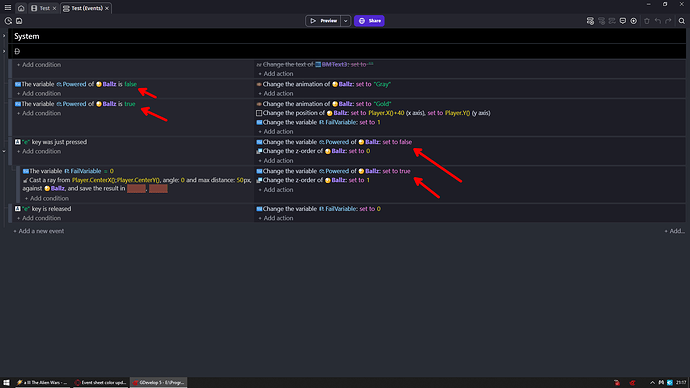Click the 'Add...' link at right
The image size is (690, 388).
(x=674, y=231)
